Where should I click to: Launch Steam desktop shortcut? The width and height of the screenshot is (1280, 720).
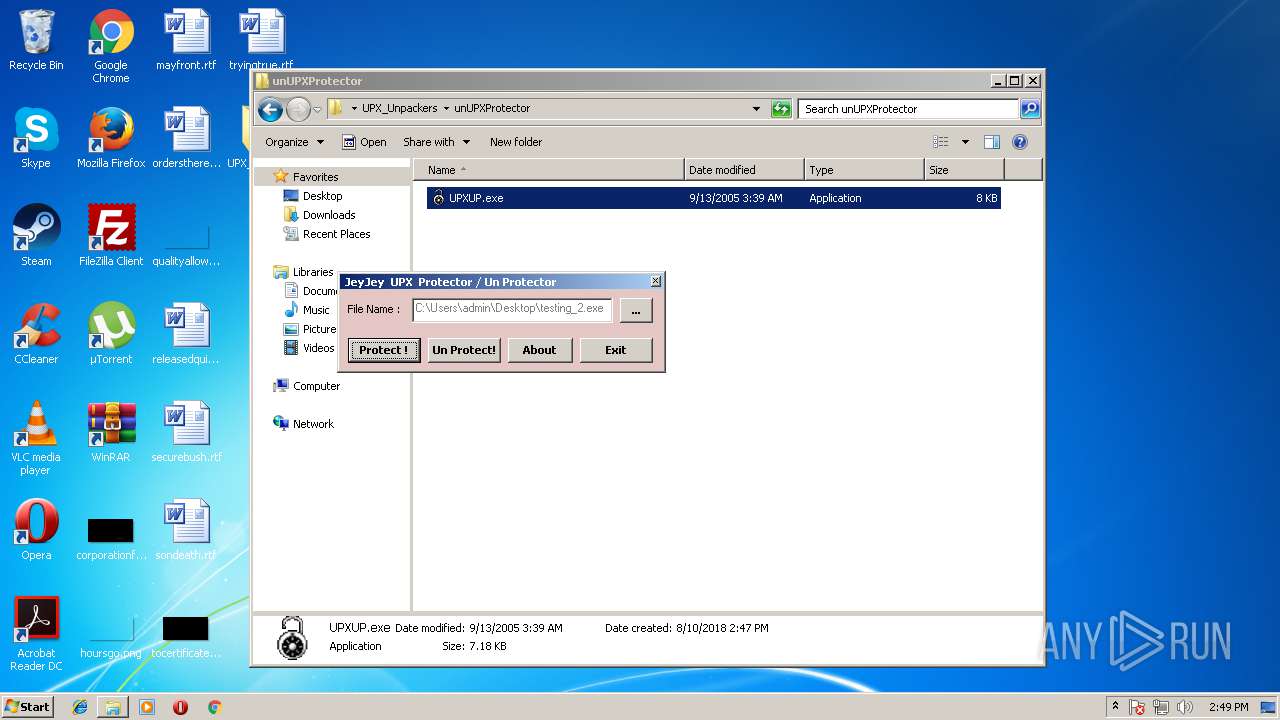coord(36,237)
